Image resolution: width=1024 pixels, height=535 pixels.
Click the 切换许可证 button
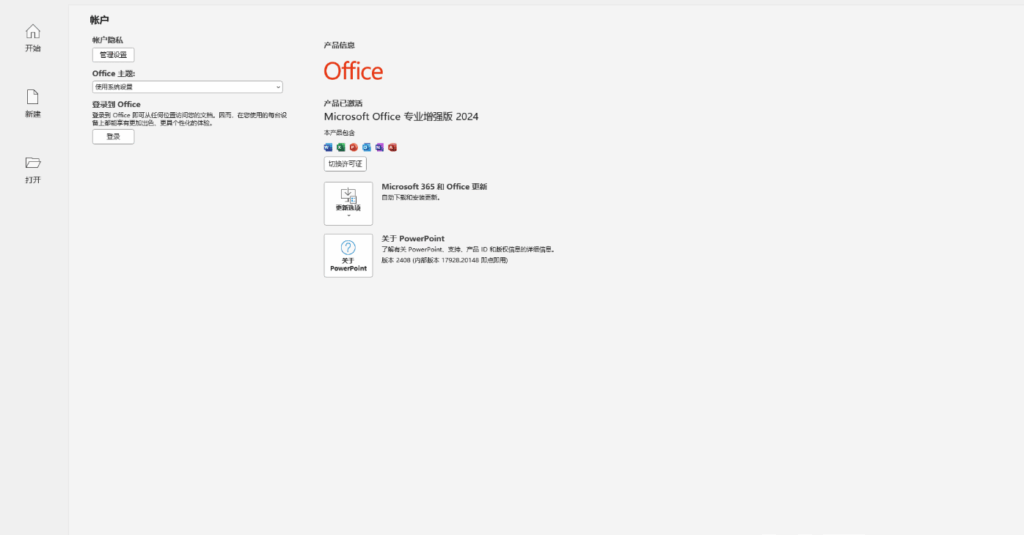pos(345,164)
